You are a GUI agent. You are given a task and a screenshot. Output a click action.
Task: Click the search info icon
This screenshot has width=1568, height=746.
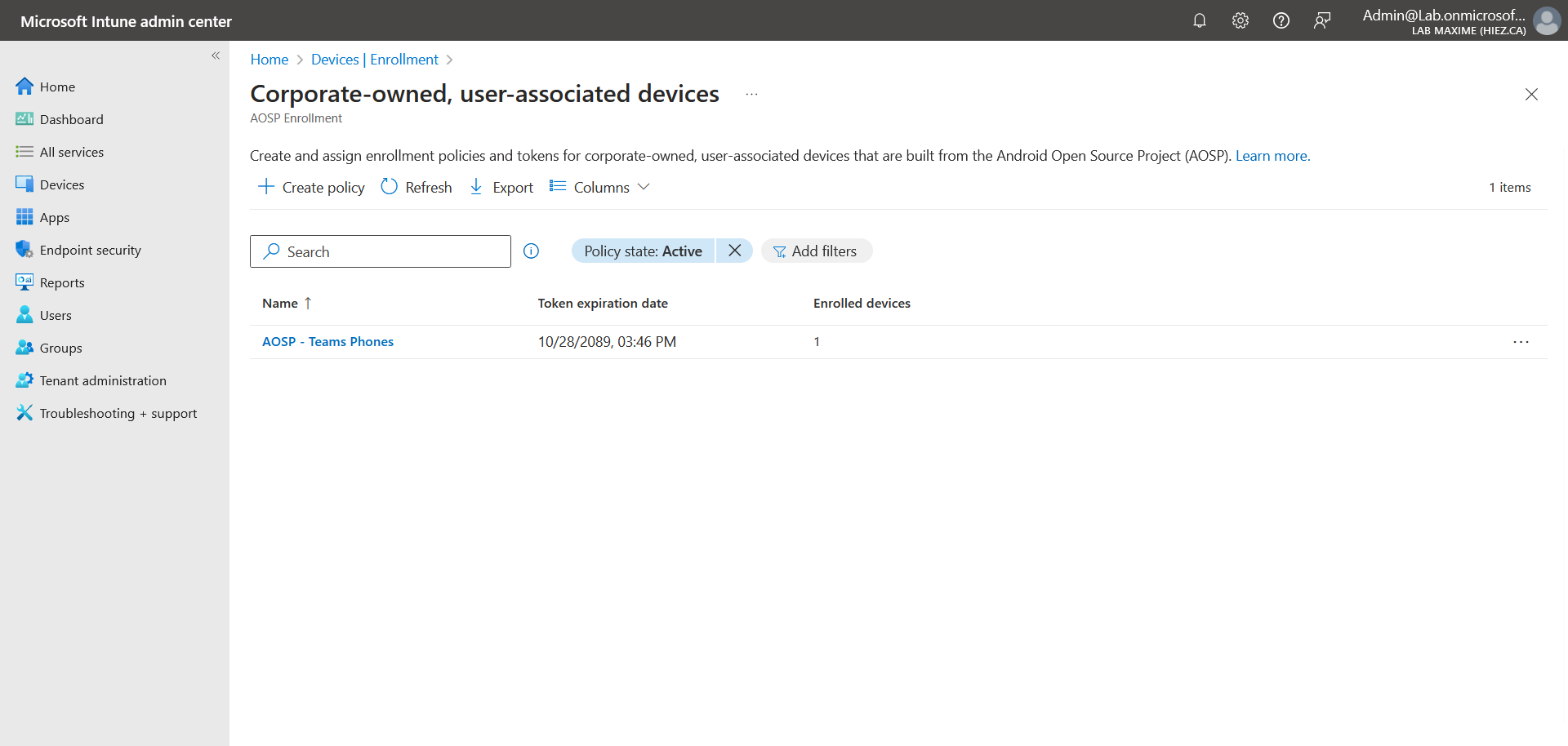point(531,251)
